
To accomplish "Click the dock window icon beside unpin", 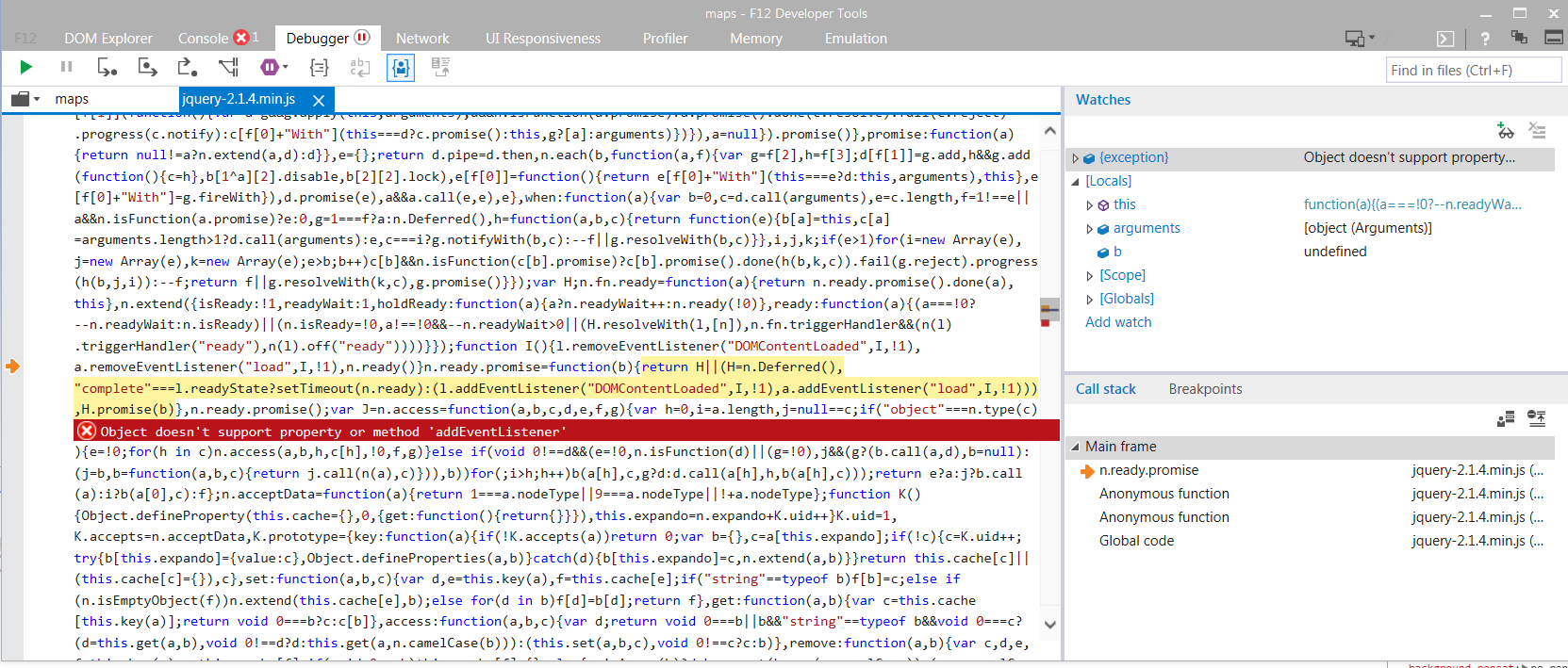I will [x=1554, y=38].
